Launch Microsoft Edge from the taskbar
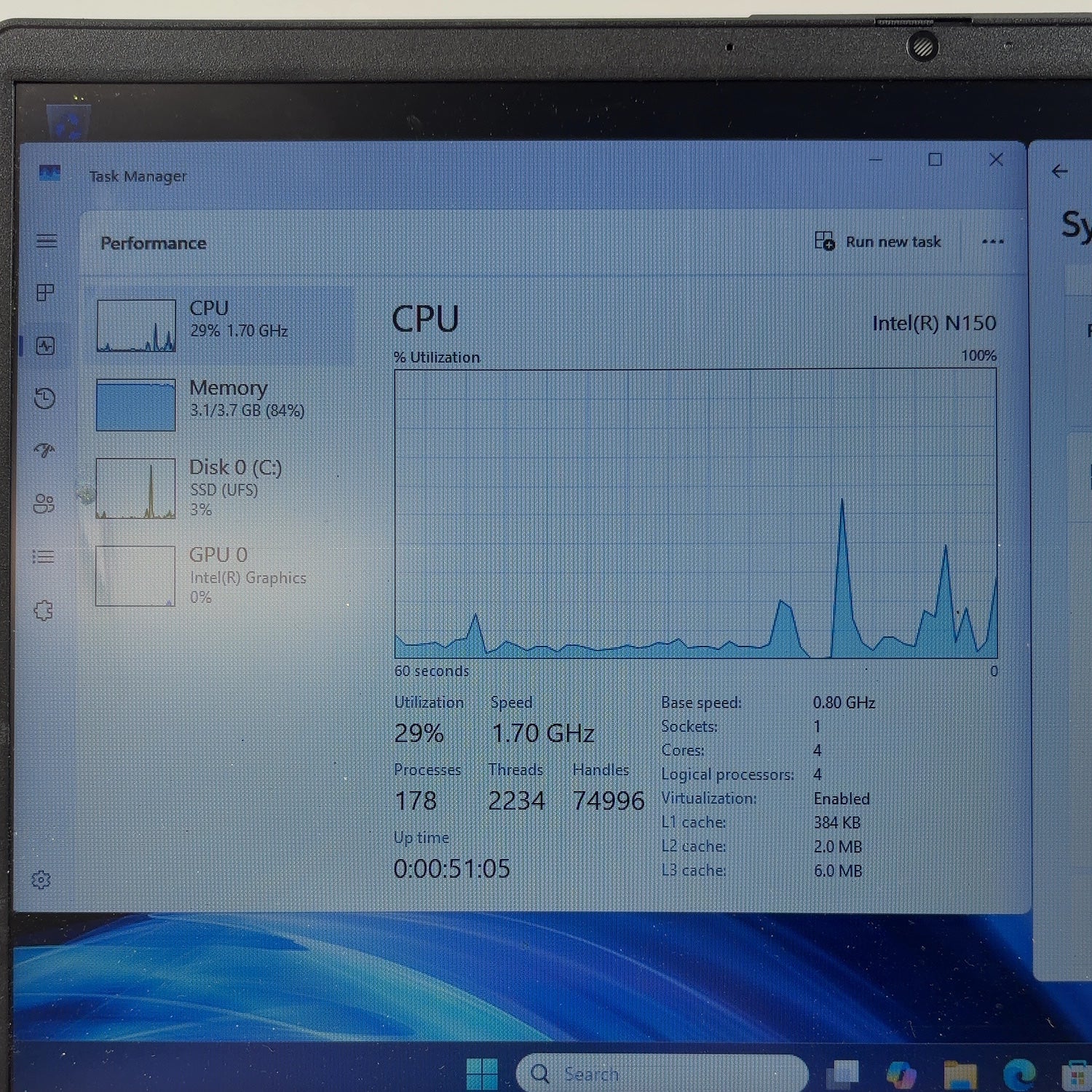The image size is (1092, 1092). [x=1019, y=1075]
